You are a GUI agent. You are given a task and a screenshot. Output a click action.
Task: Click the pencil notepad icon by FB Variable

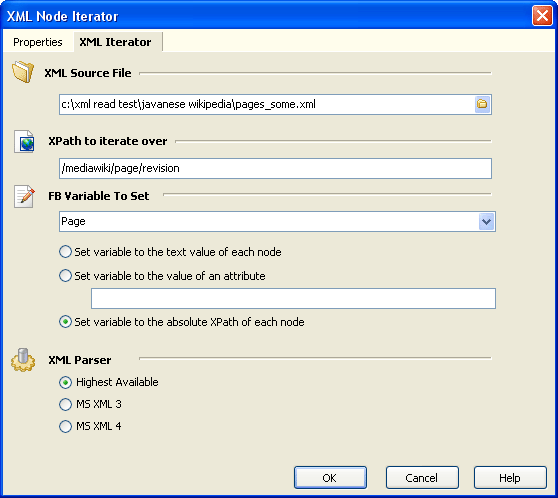pyautogui.click(x=24, y=196)
